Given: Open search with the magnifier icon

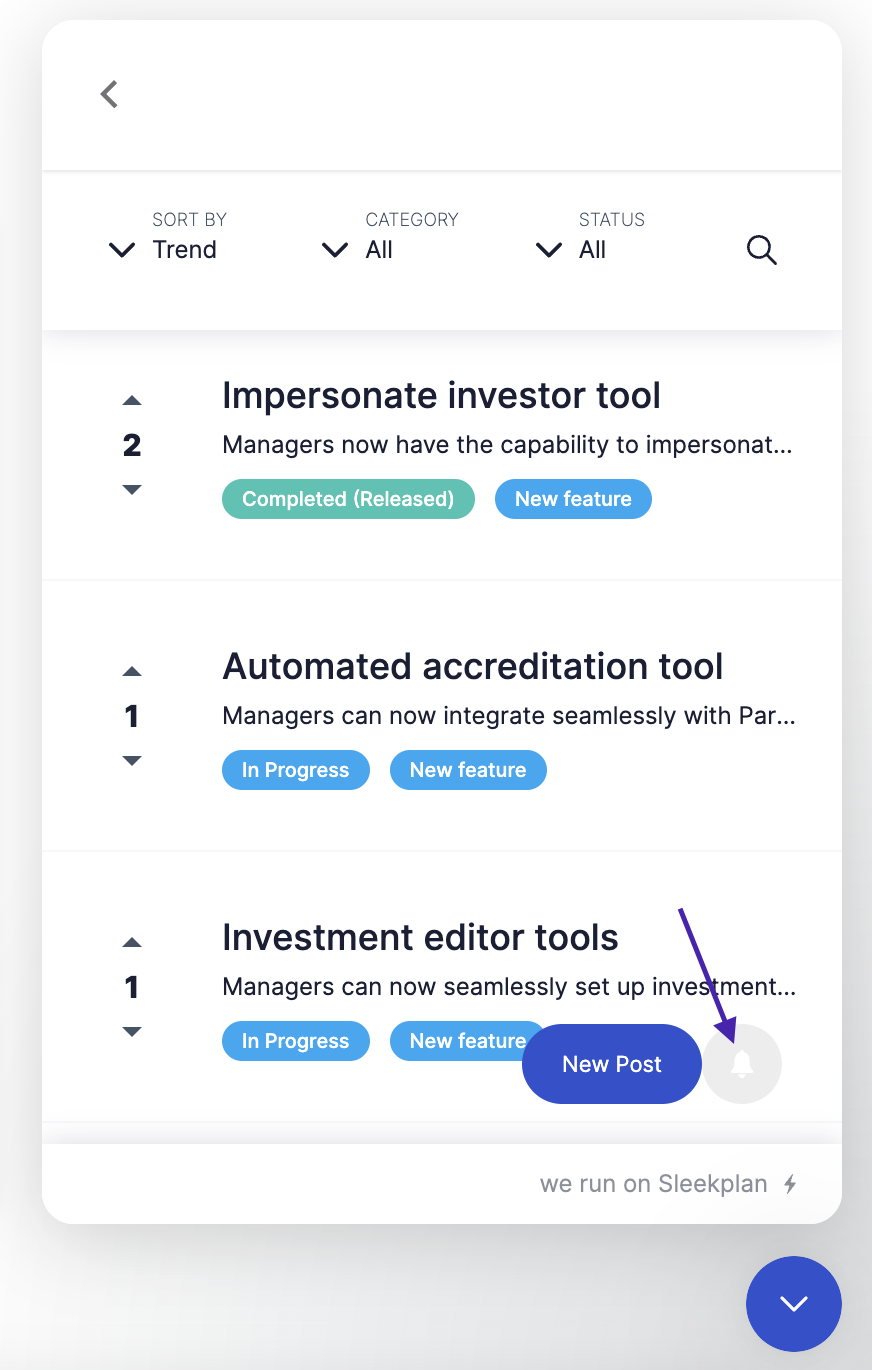Looking at the screenshot, I should click(762, 250).
